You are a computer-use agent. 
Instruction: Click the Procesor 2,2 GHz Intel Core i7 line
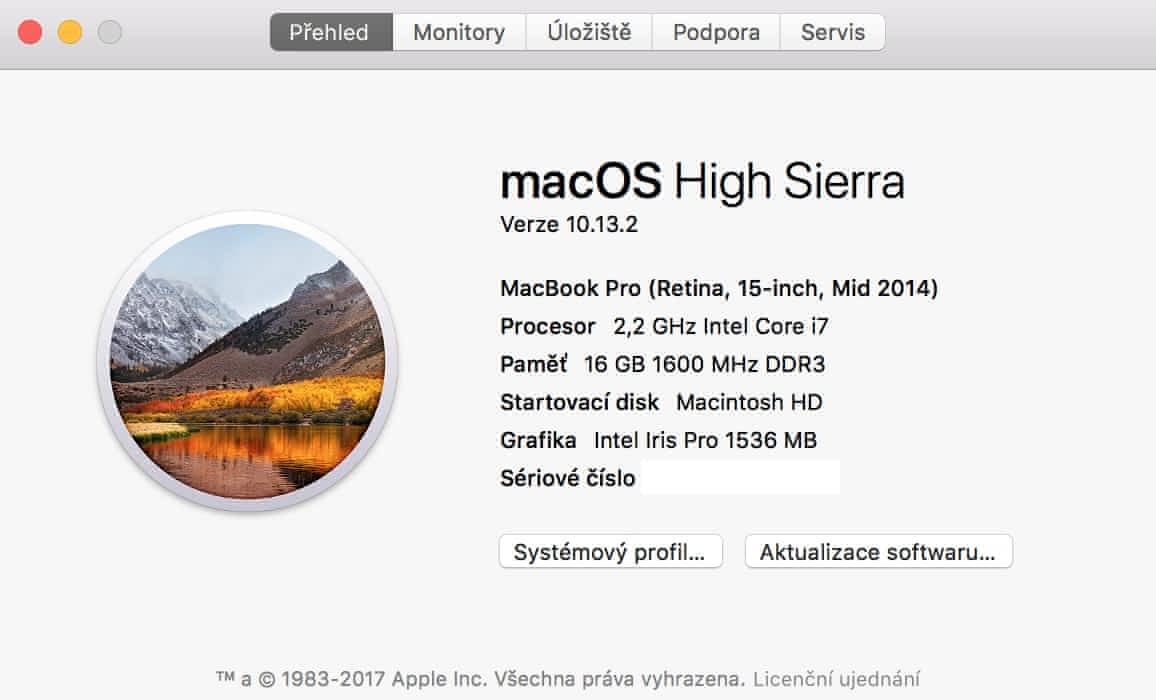[664, 327]
